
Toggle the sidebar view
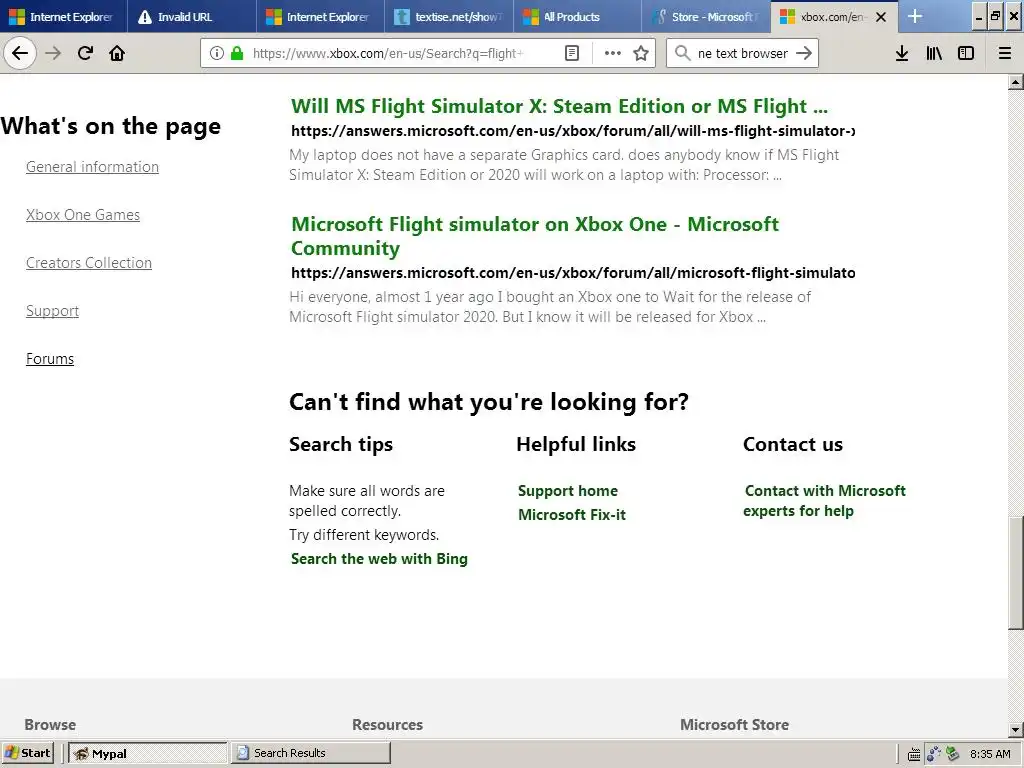pos(966,54)
